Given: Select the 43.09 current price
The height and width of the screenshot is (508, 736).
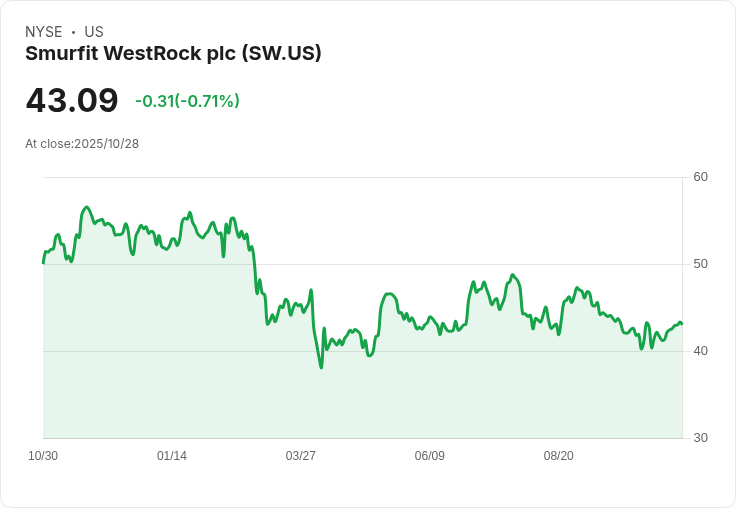Looking at the screenshot, I should 72,101.
